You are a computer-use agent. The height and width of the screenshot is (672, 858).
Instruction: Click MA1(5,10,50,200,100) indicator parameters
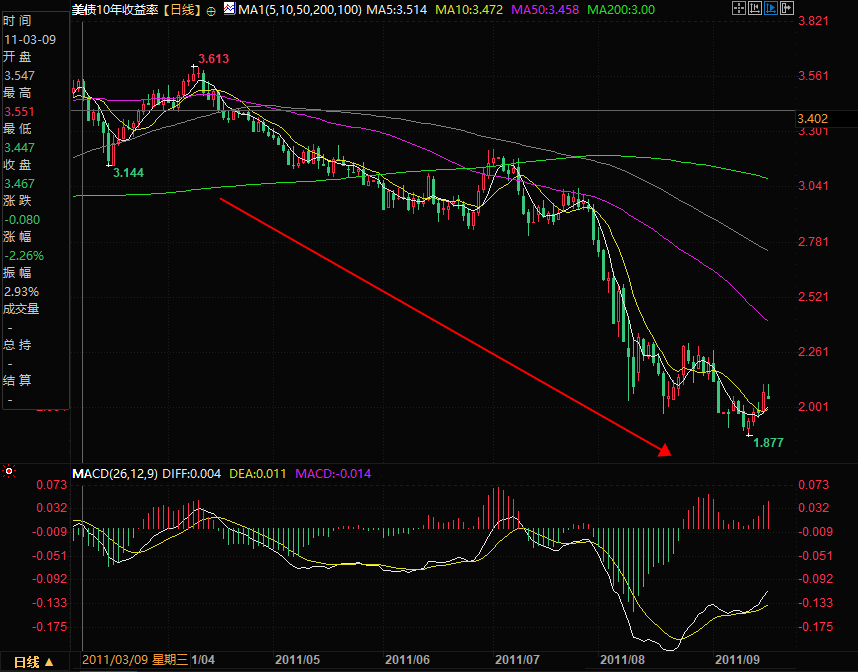pyautogui.click(x=300, y=10)
